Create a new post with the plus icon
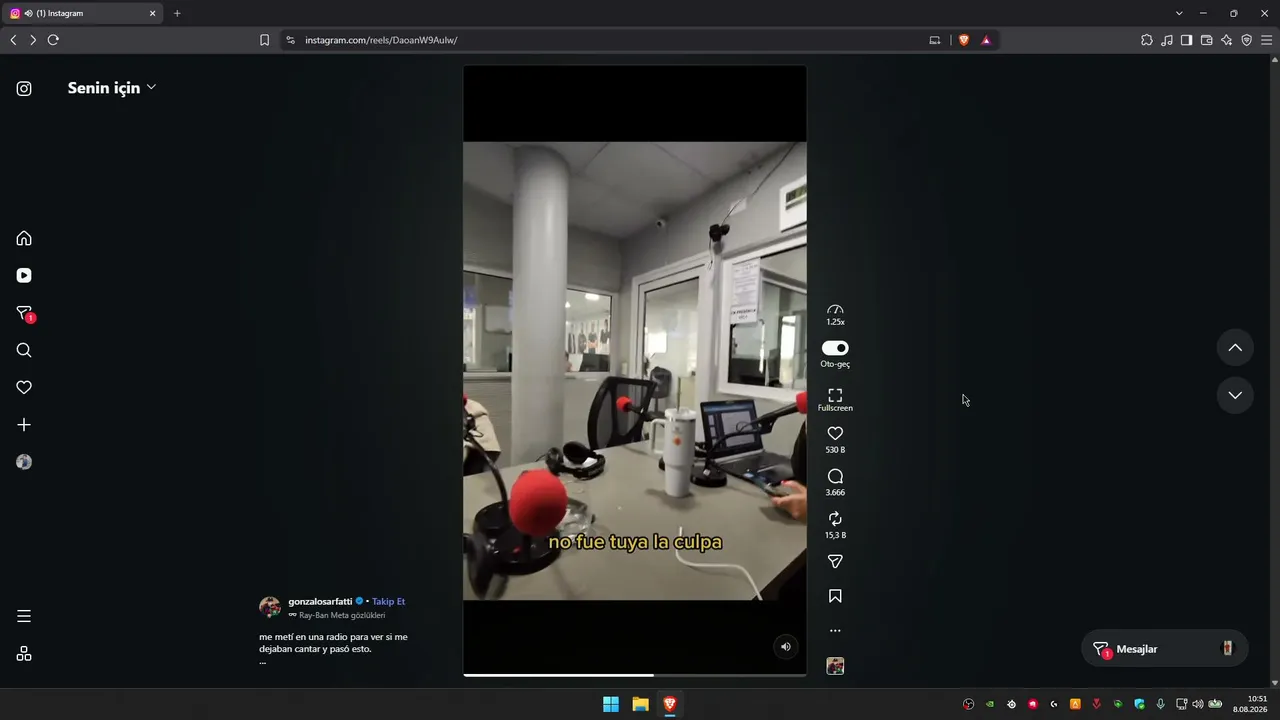Viewport: 1280px width, 720px height. click(24, 425)
